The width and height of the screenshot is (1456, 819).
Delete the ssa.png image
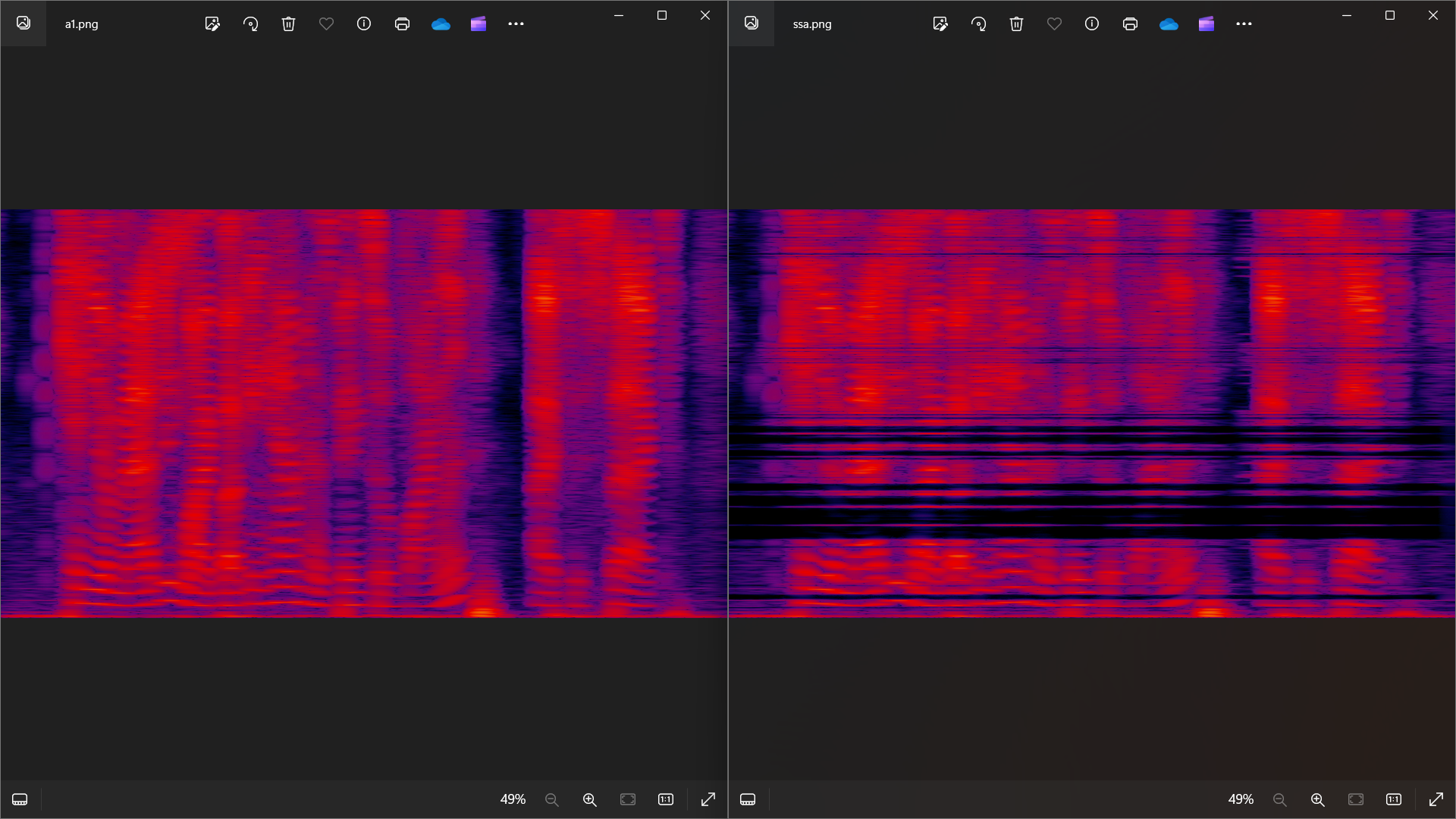(x=1016, y=24)
